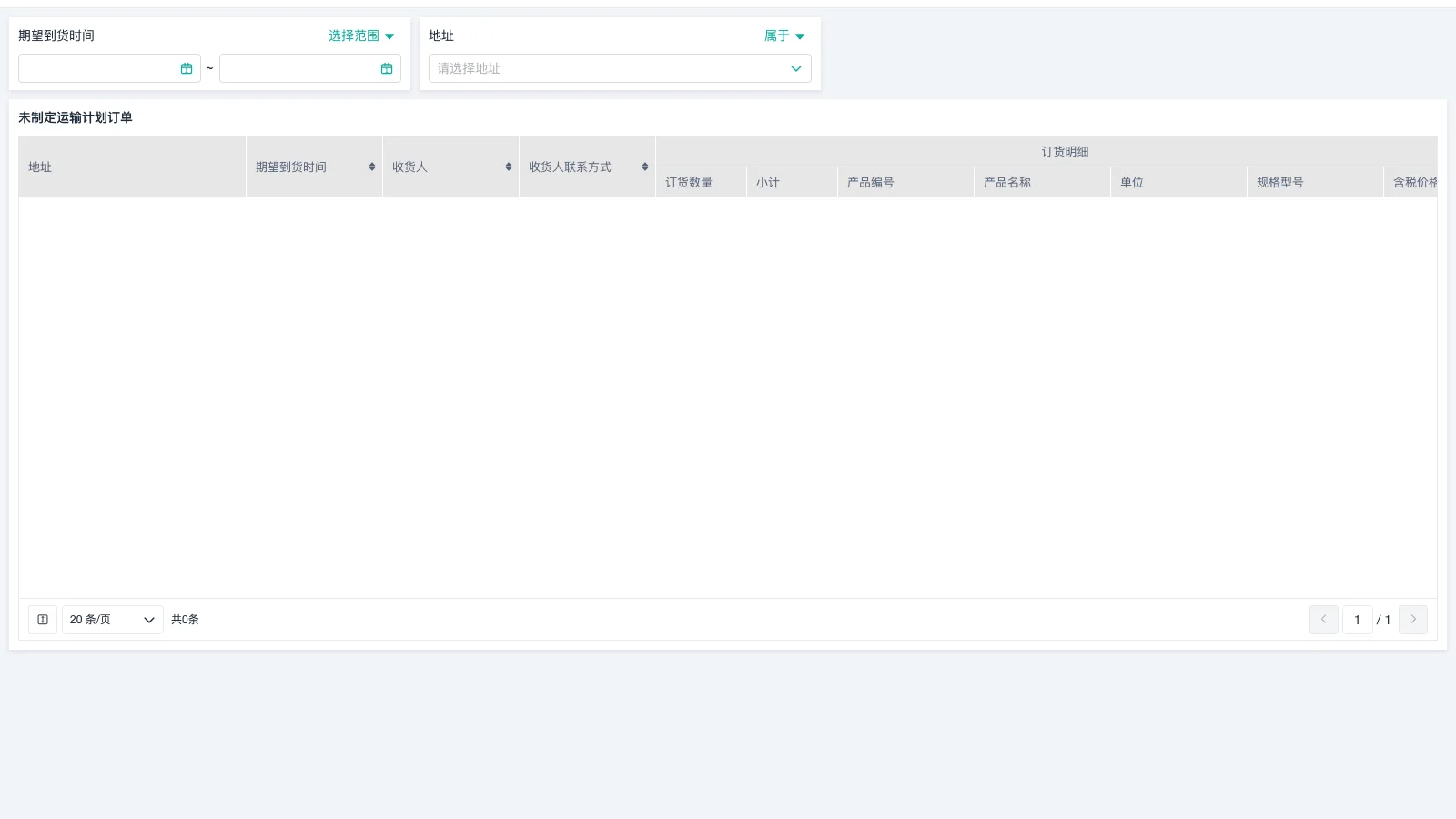
Task: Open the 选择范围 filter dropdown
Action: pyautogui.click(x=361, y=35)
